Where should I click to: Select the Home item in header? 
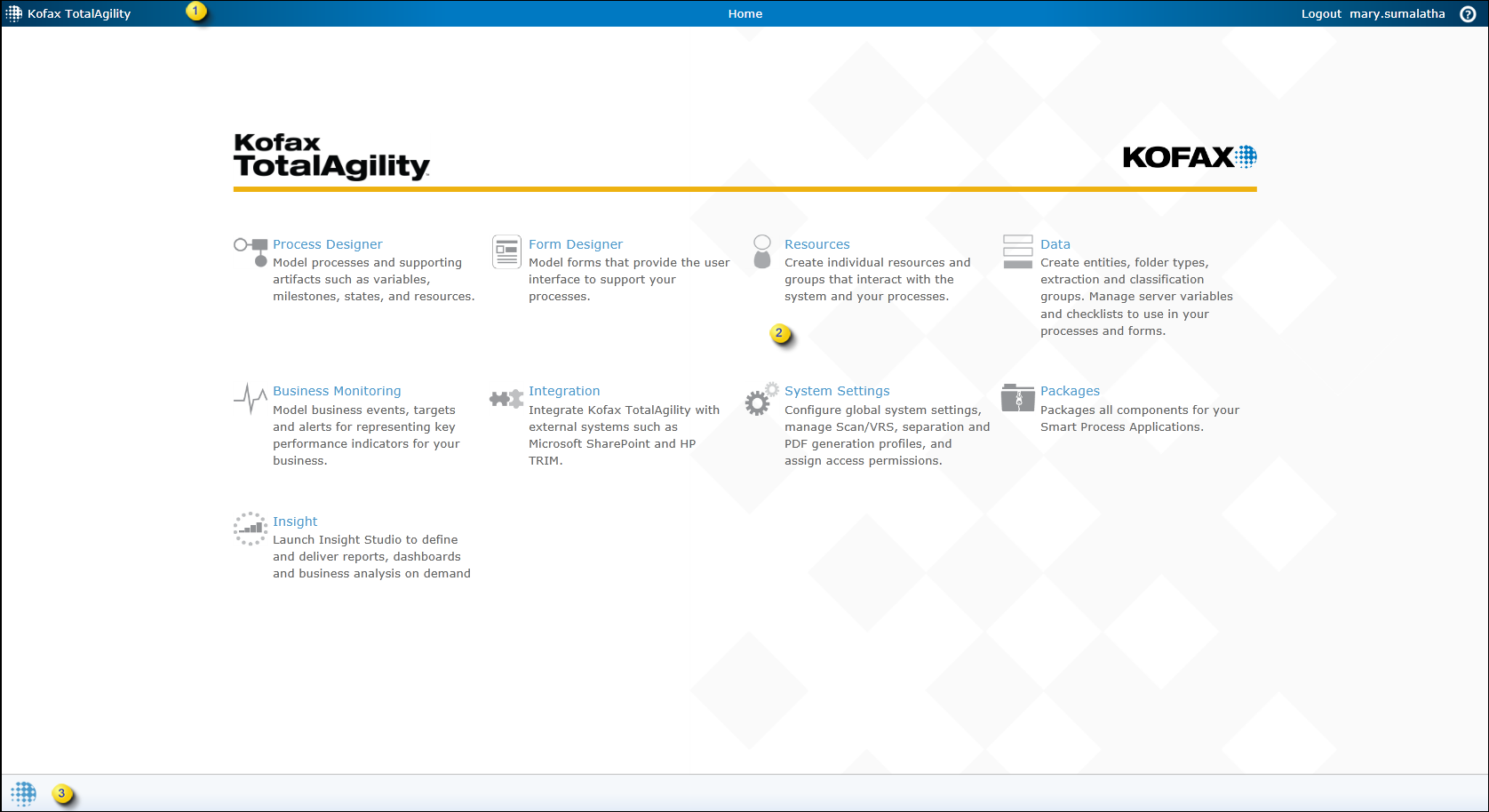[x=744, y=14]
